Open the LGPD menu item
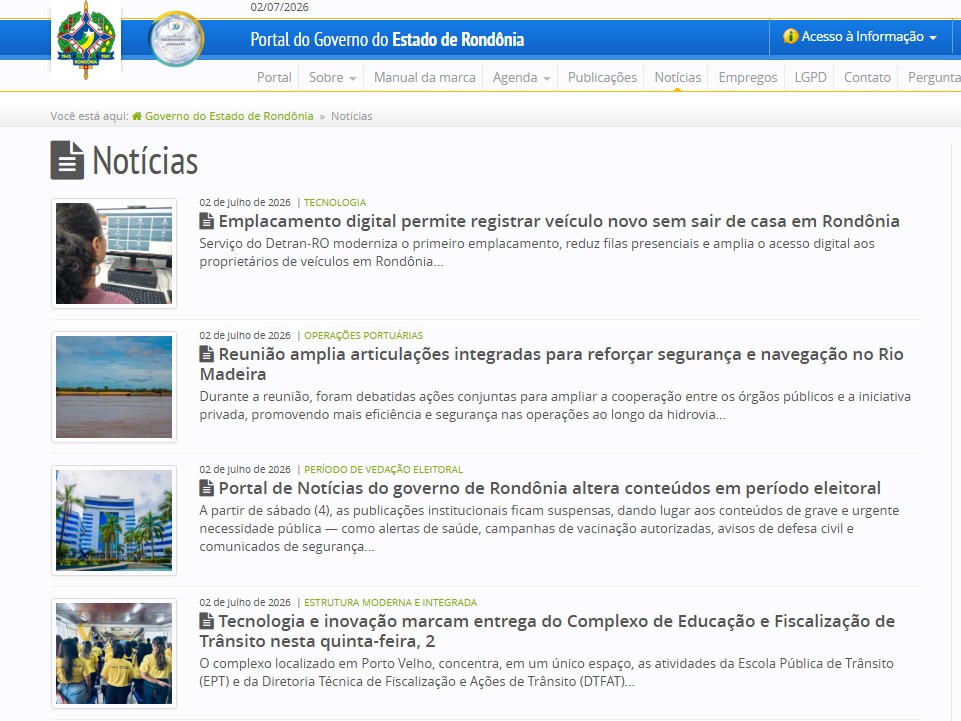The width and height of the screenshot is (961, 721). (x=810, y=77)
